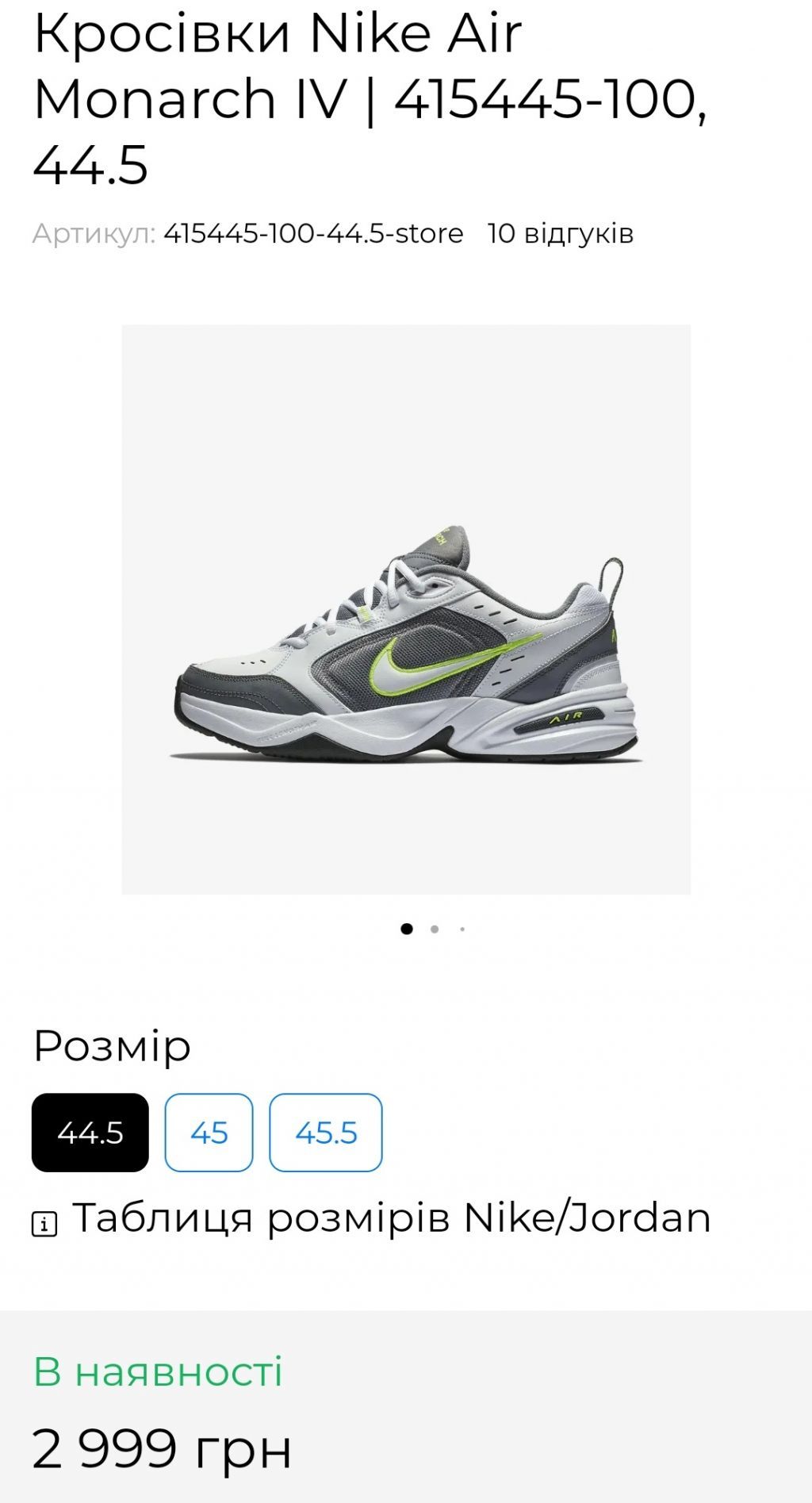Pick size 45.5
Viewport: 812px width, 1503px height.
(x=326, y=1133)
